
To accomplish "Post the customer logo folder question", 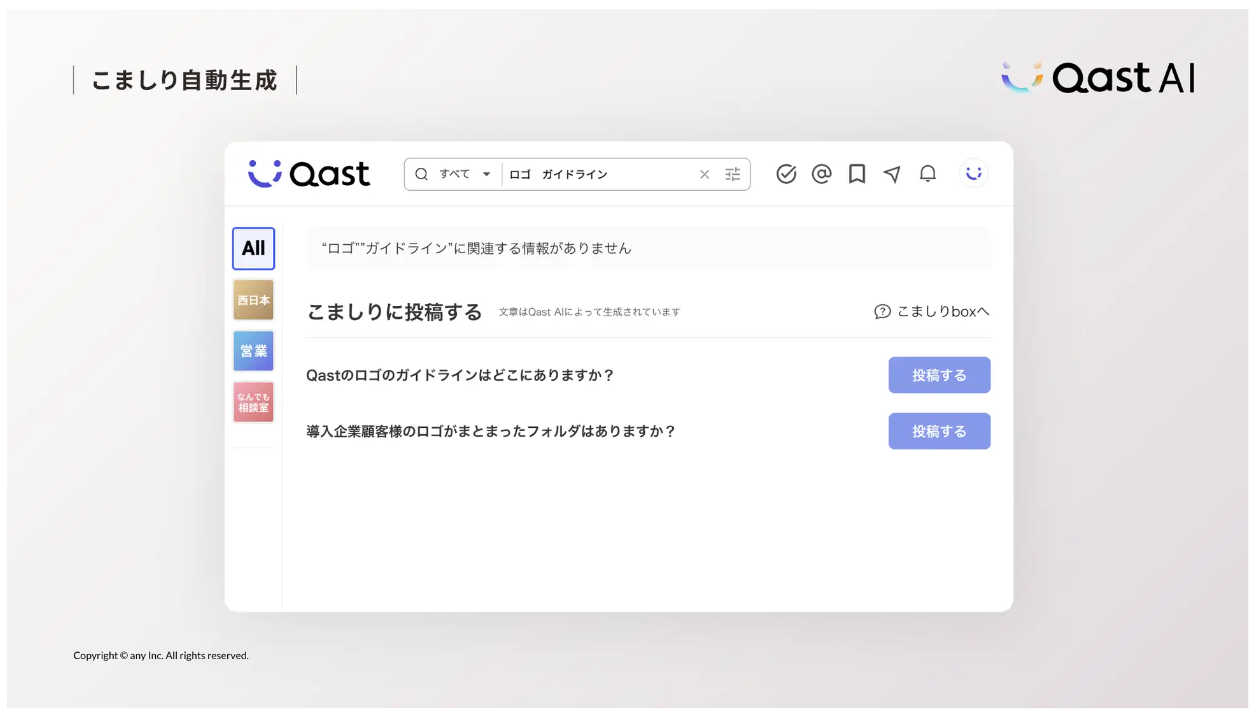I will (939, 431).
